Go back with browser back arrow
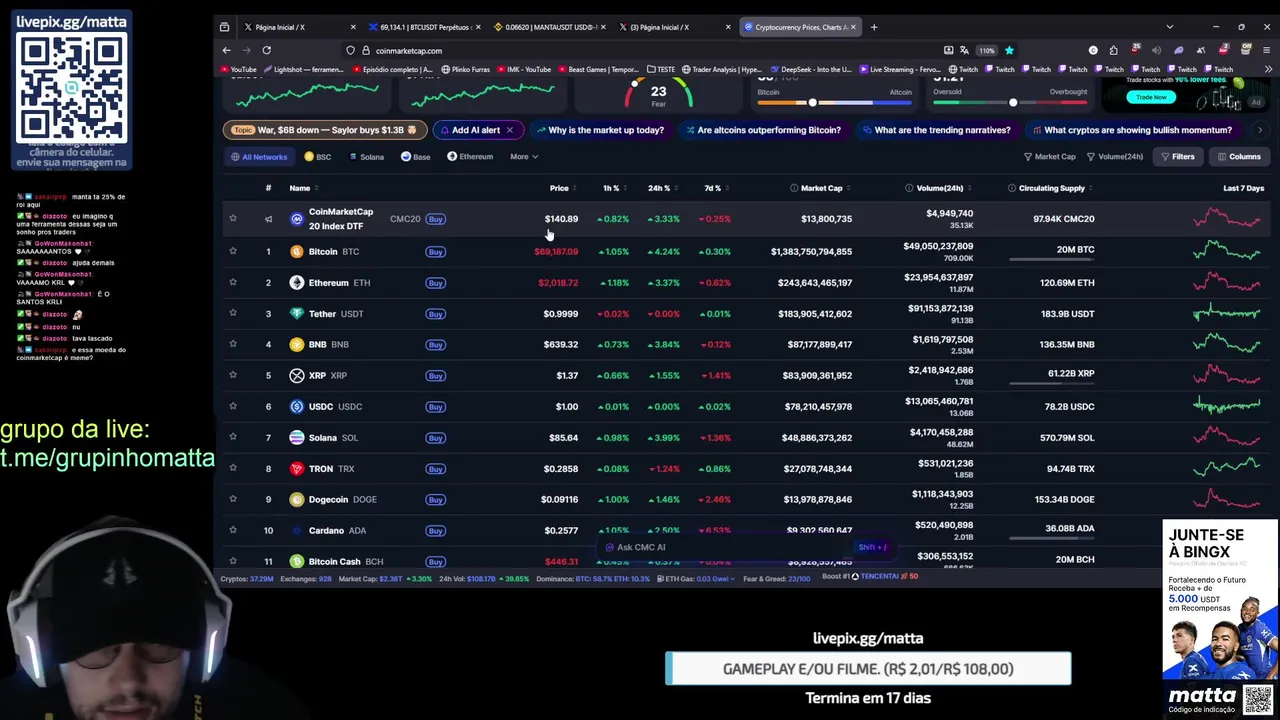The height and width of the screenshot is (720, 1280). [226, 50]
